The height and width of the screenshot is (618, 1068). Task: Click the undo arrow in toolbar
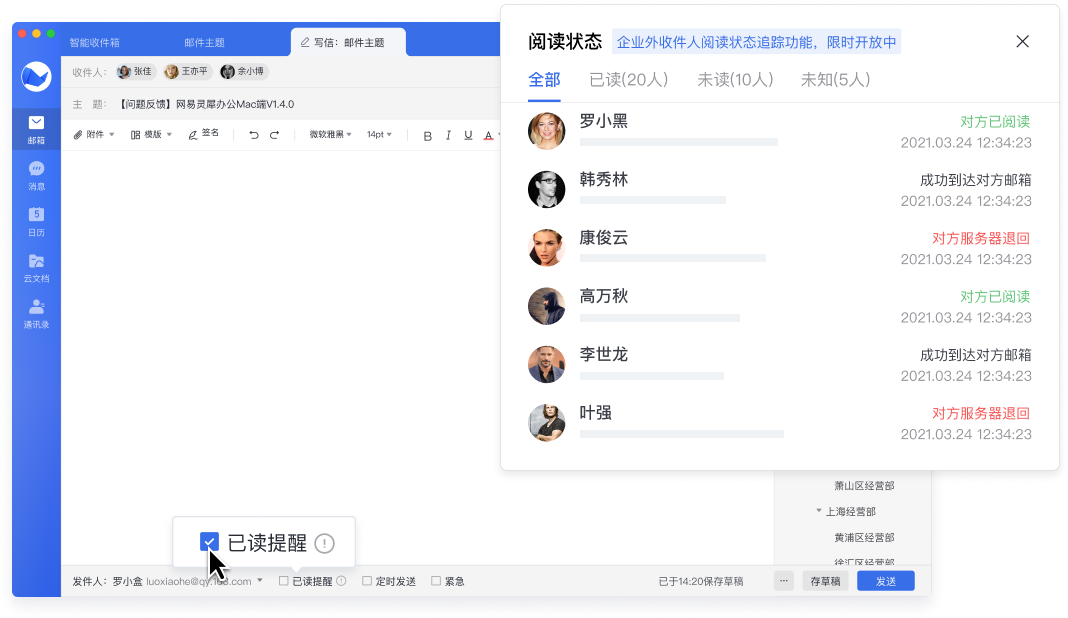253,135
